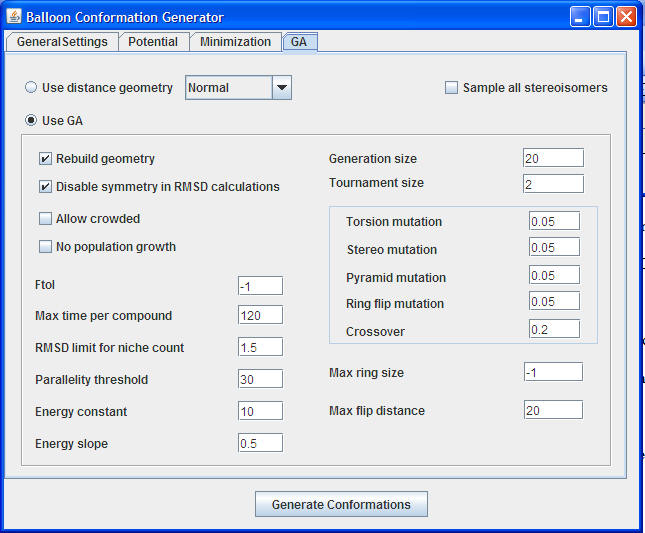Click the Java application icon in title bar
Image resolution: width=645 pixels, height=533 pixels.
(14, 17)
